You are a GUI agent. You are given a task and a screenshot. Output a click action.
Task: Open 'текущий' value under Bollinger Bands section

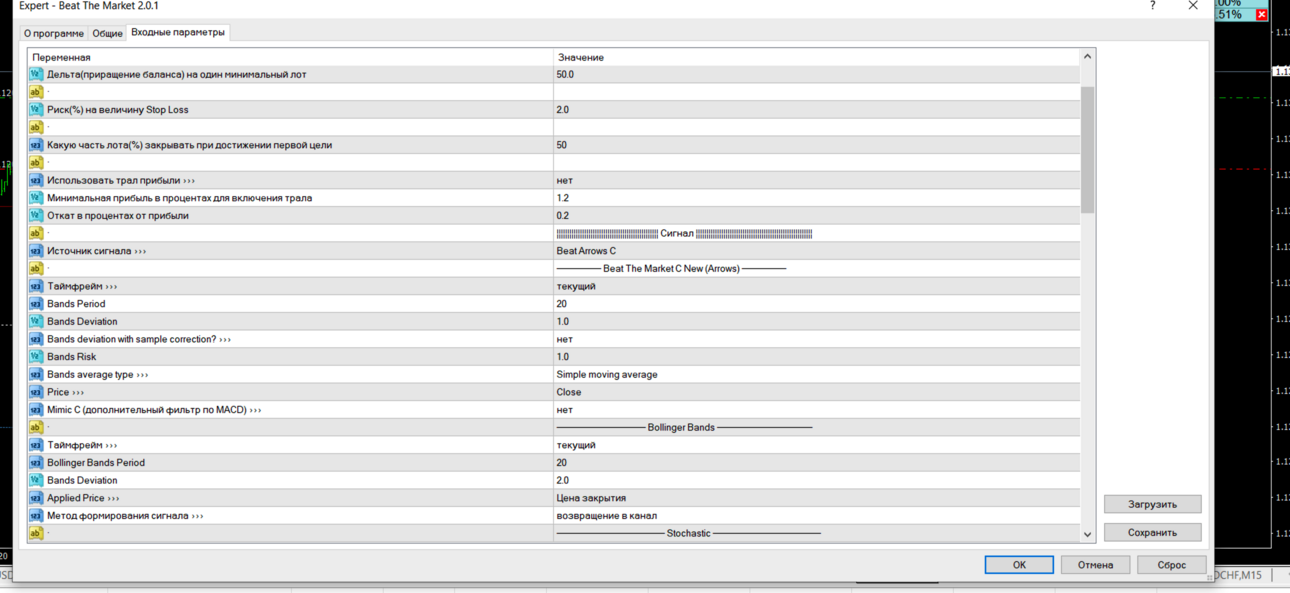(817, 445)
